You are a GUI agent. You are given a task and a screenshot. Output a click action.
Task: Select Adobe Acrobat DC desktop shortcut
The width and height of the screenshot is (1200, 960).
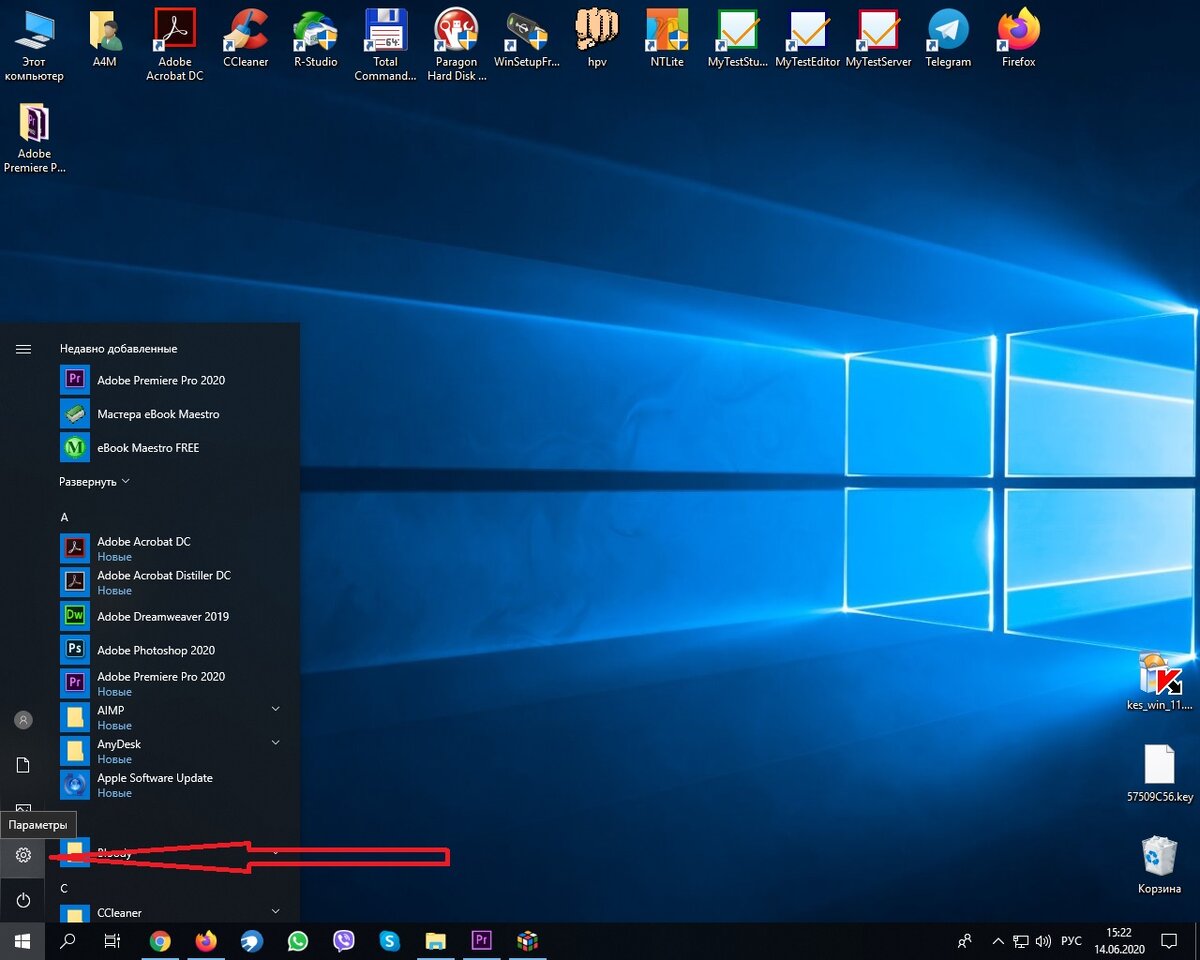click(175, 46)
